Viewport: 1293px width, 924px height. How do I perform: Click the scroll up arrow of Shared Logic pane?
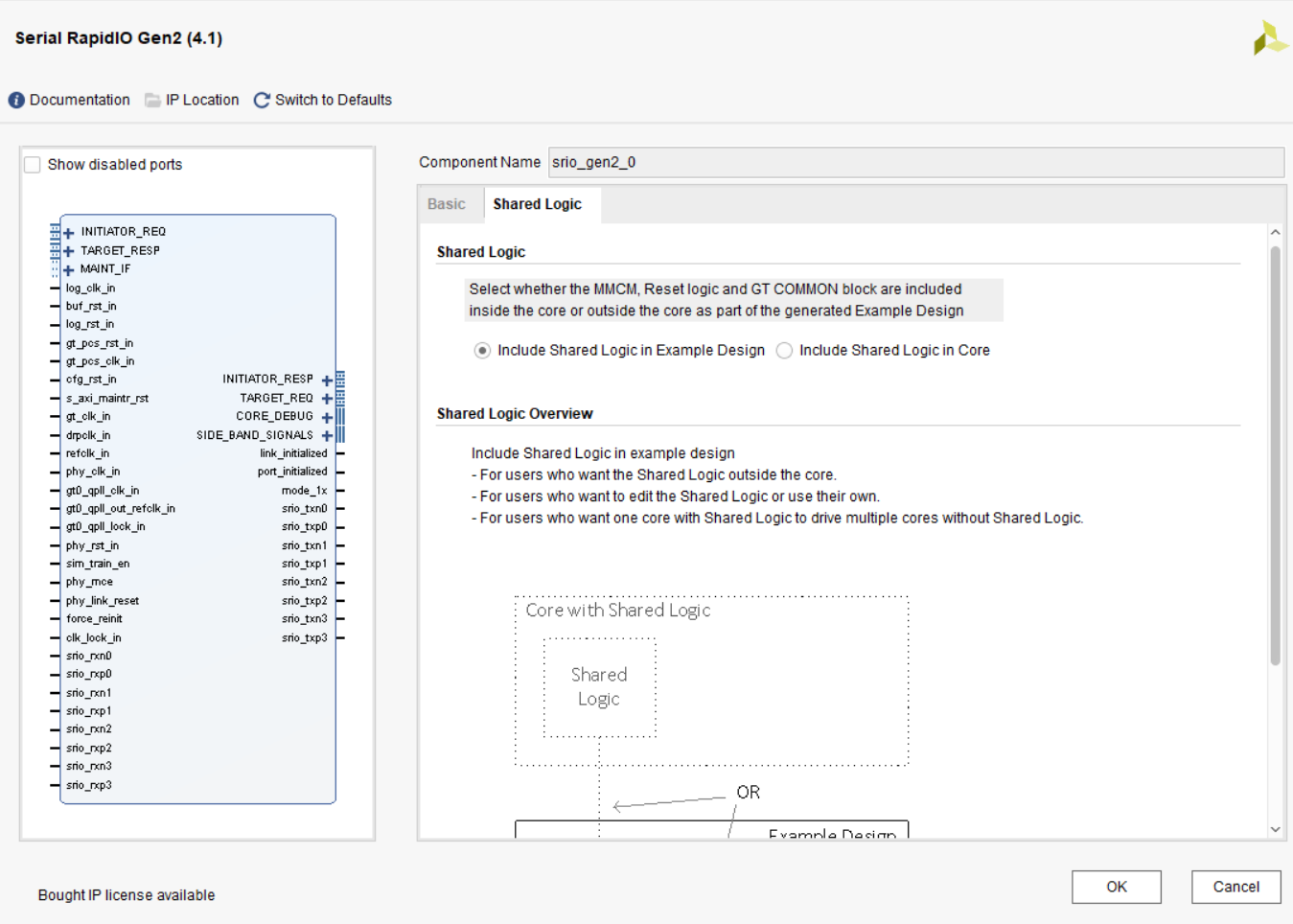click(1275, 232)
